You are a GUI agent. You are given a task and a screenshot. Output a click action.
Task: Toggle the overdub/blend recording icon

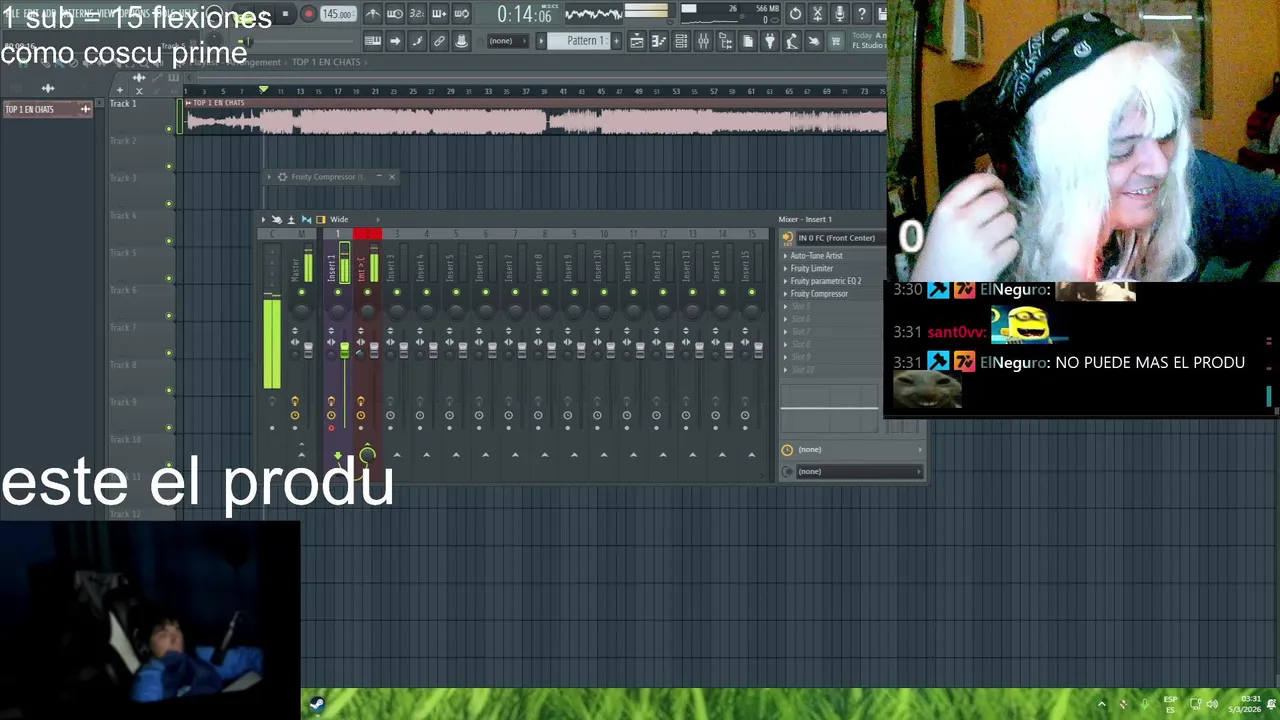click(x=439, y=14)
